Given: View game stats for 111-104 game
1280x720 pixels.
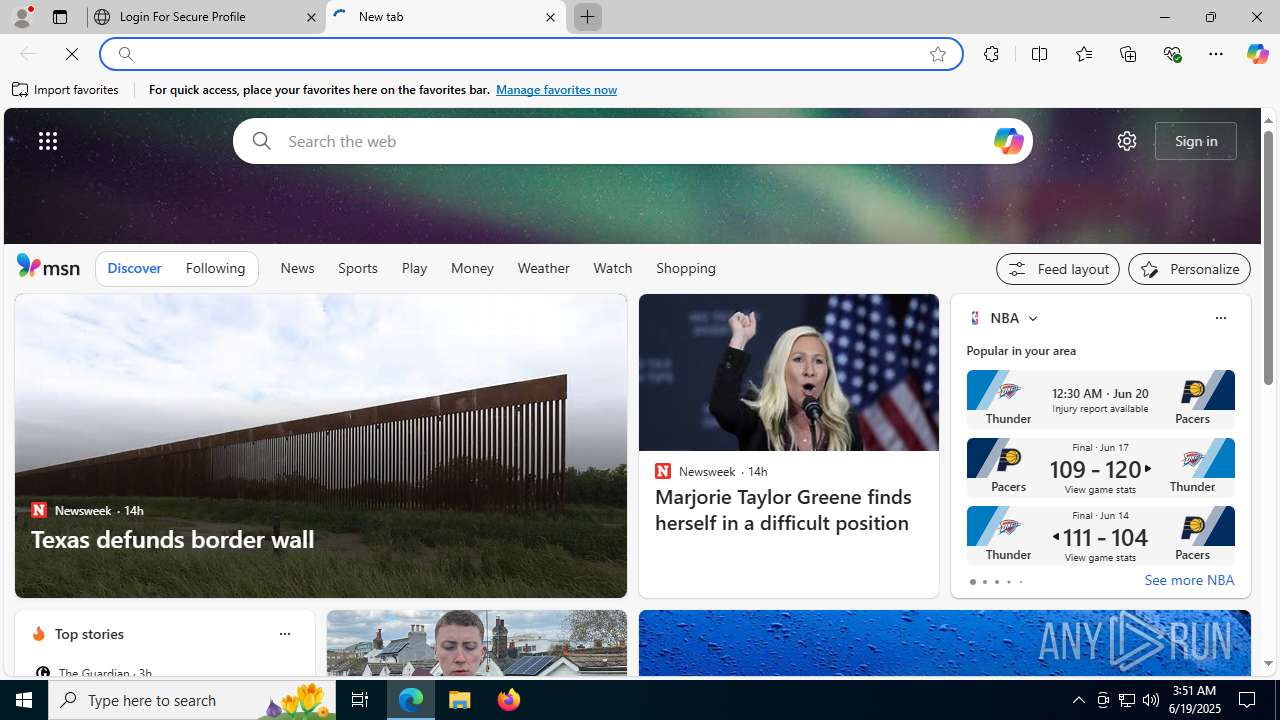Looking at the screenshot, I should (x=1100, y=558).
